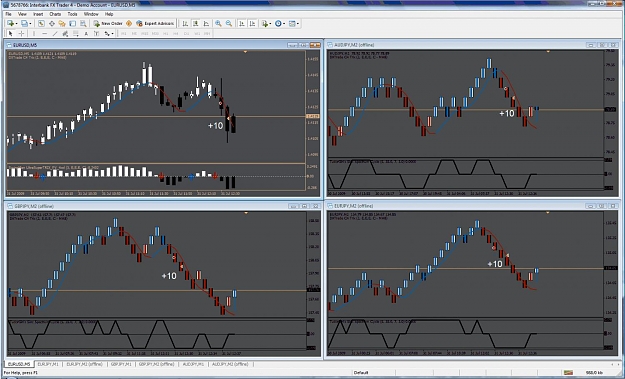This screenshot has width=625, height=379.
Task: Zoom in on the chart
Action: (218, 24)
